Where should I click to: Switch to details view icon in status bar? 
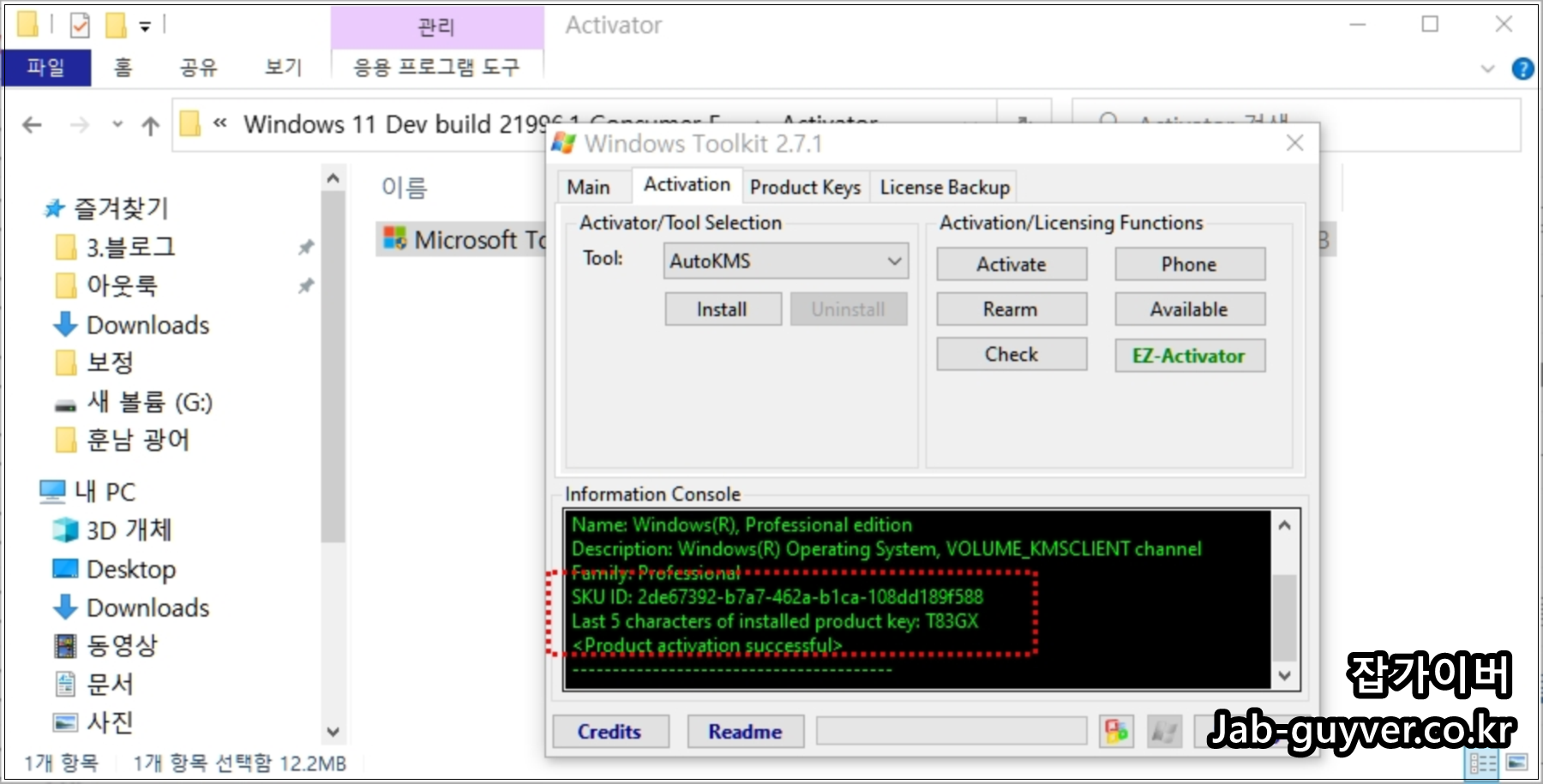pyautogui.click(x=1482, y=763)
